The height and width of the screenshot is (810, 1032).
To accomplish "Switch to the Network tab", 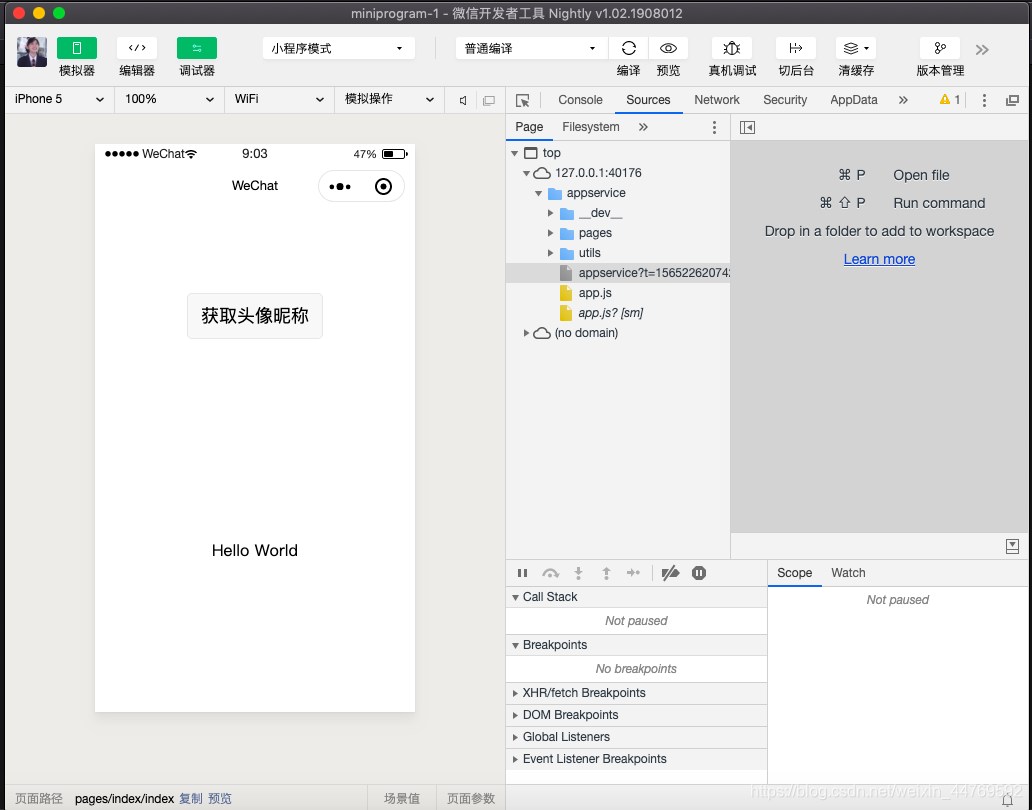I will pos(717,100).
